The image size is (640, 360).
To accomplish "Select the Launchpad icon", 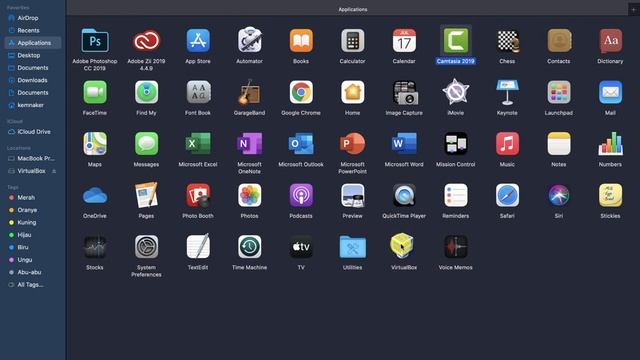I will pyautogui.click(x=559, y=92).
